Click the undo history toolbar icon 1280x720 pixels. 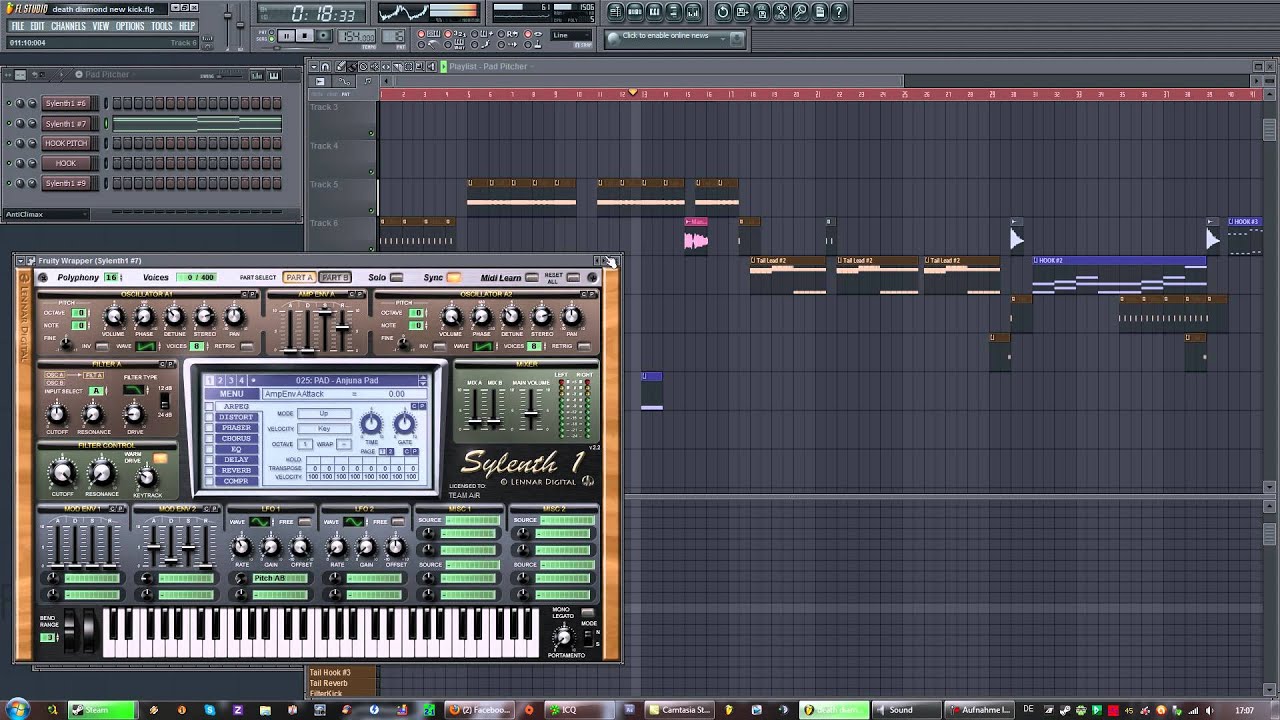[x=723, y=12]
